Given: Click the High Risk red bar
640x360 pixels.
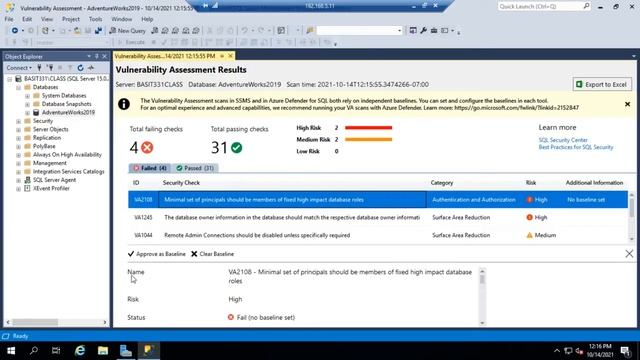Looking at the screenshot, I should pyautogui.click(x=368, y=128).
